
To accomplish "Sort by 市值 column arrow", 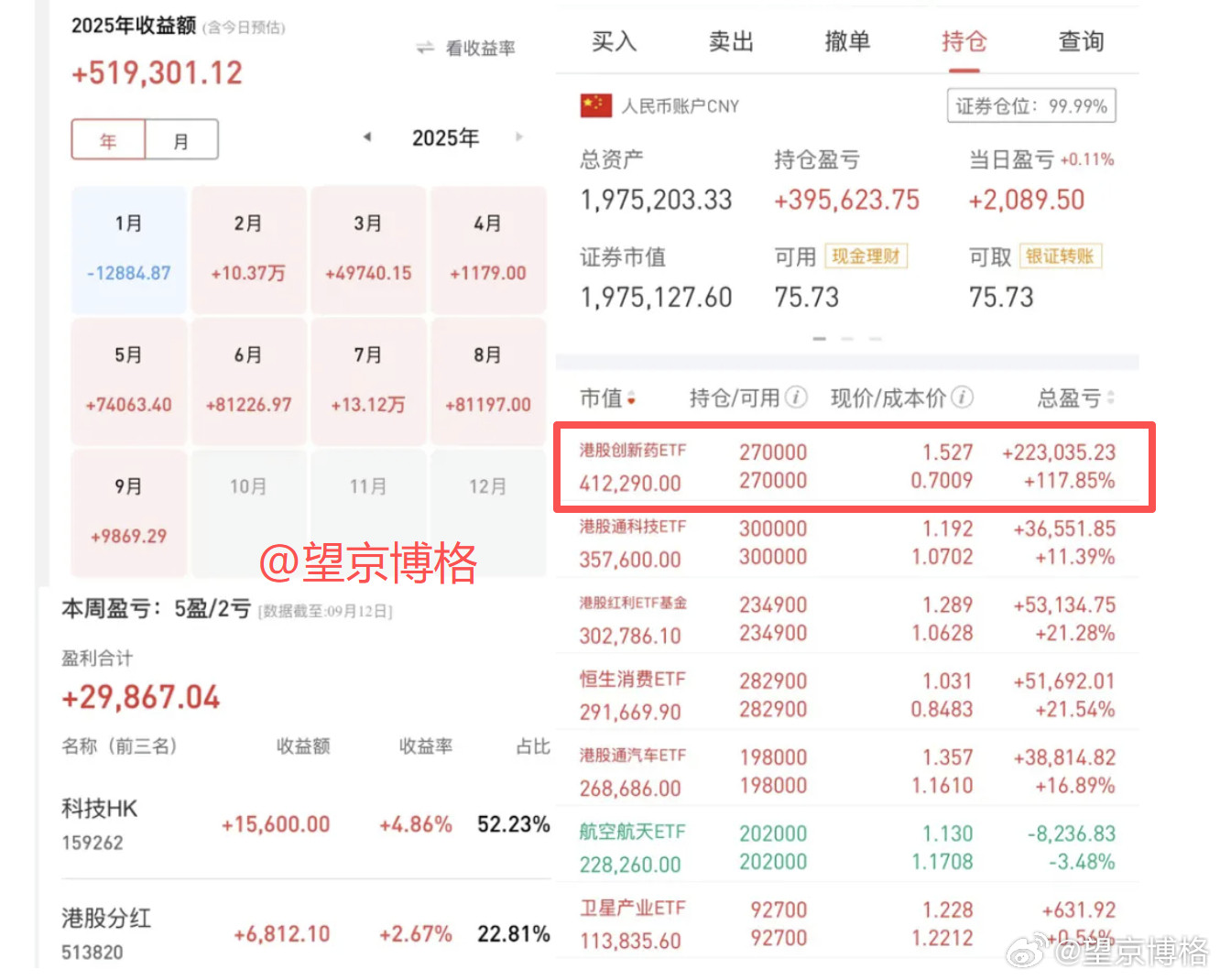I will [x=631, y=398].
